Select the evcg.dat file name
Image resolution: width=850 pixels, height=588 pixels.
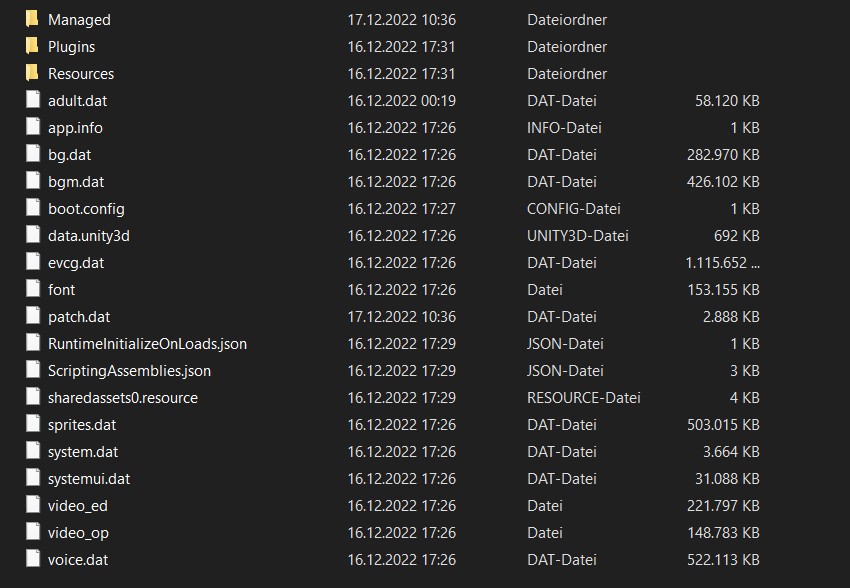coord(76,262)
